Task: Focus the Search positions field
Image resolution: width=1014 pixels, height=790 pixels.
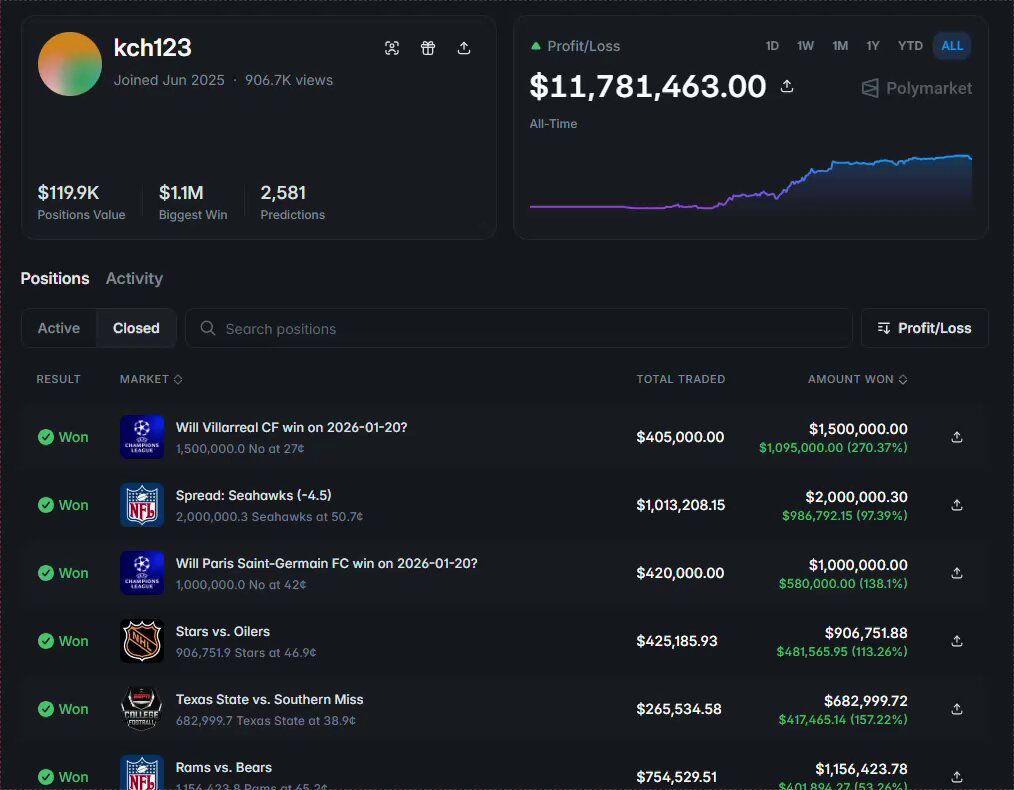Action: (519, 328)
